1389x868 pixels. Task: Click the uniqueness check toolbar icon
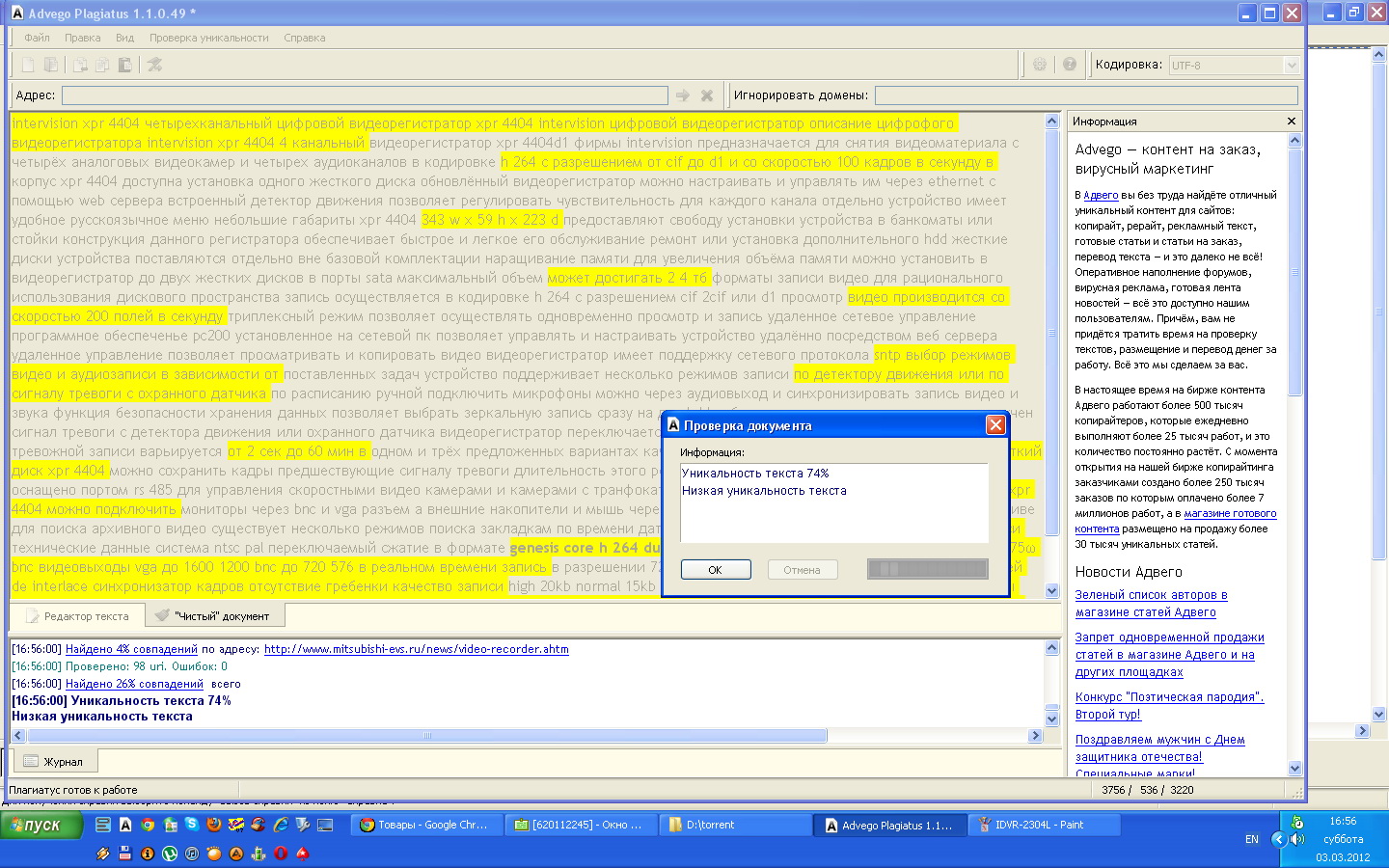pyautogui.click(x=154, y=65)
